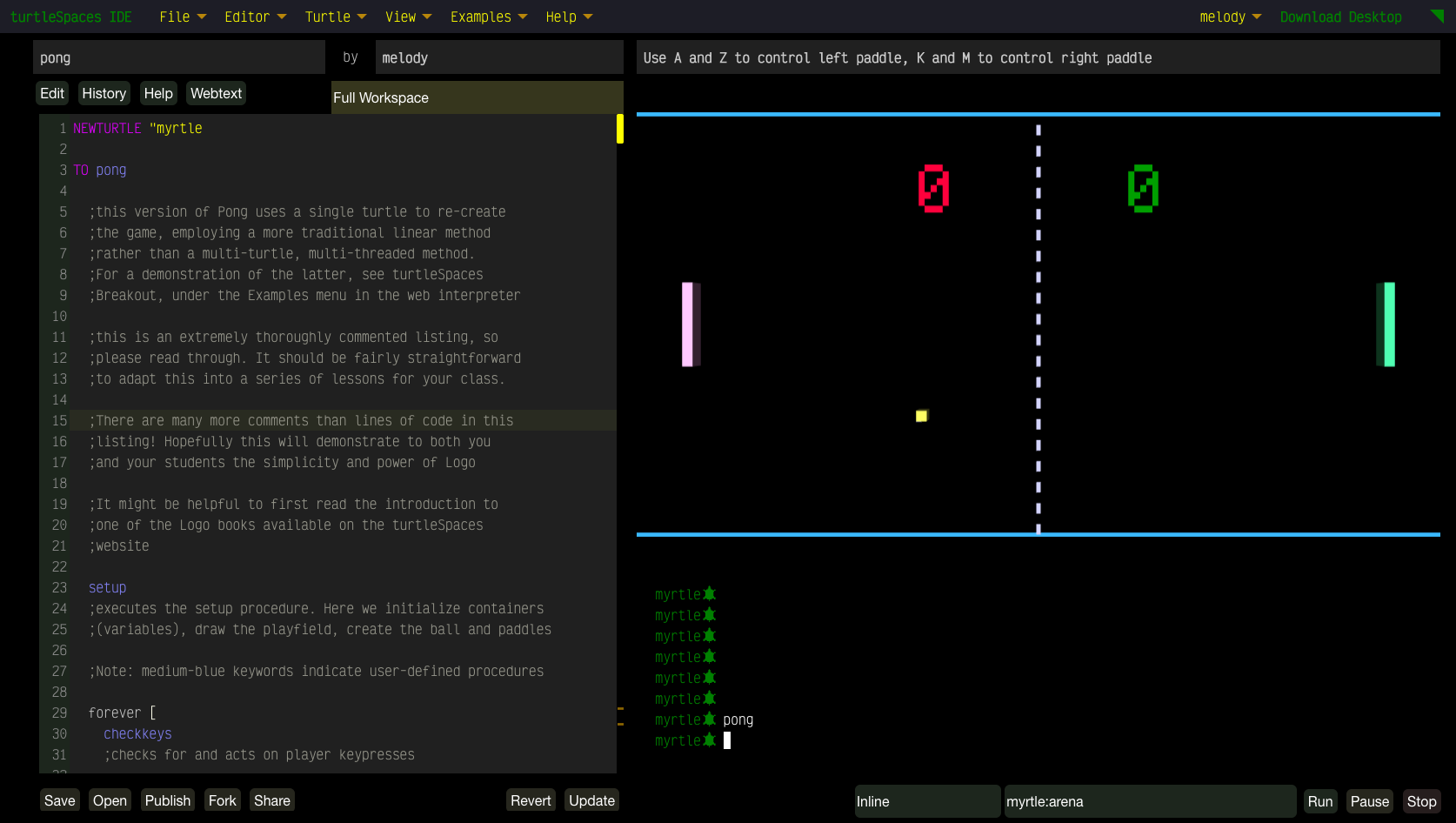
Task: Open the File menu dropdown
Action: pos(183,17)
